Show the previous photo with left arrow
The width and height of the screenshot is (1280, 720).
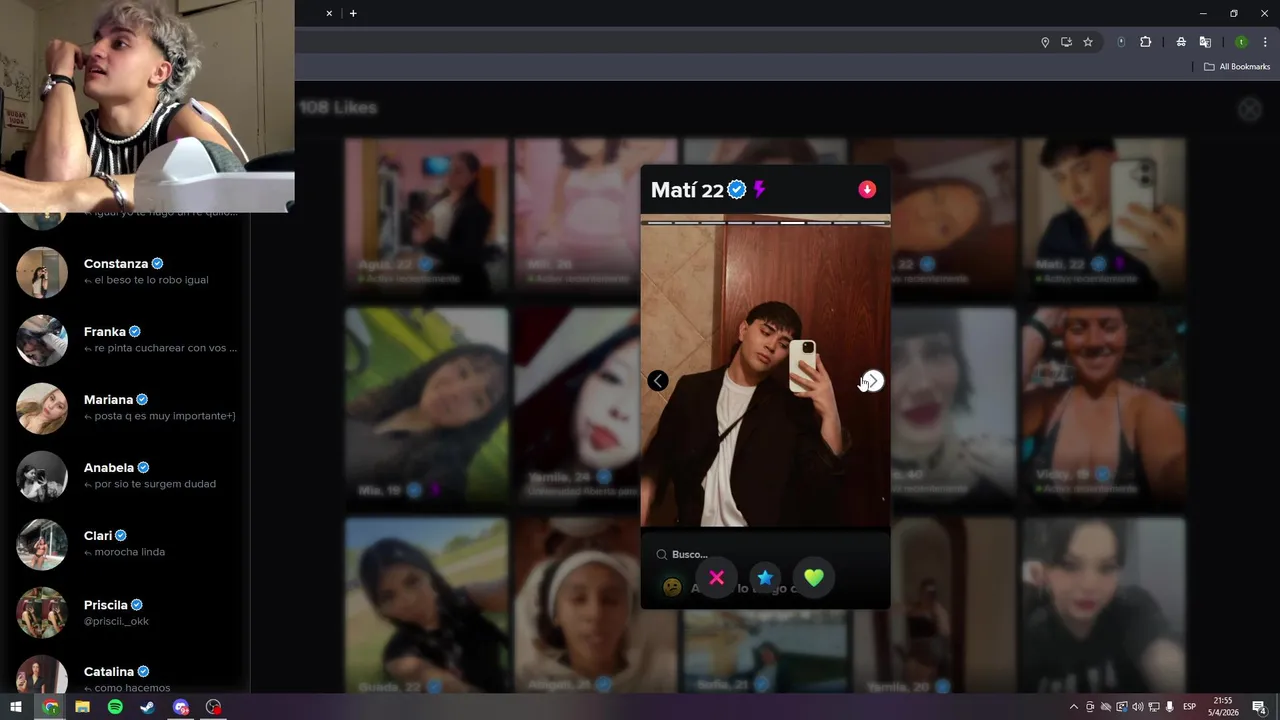(657, 381)
